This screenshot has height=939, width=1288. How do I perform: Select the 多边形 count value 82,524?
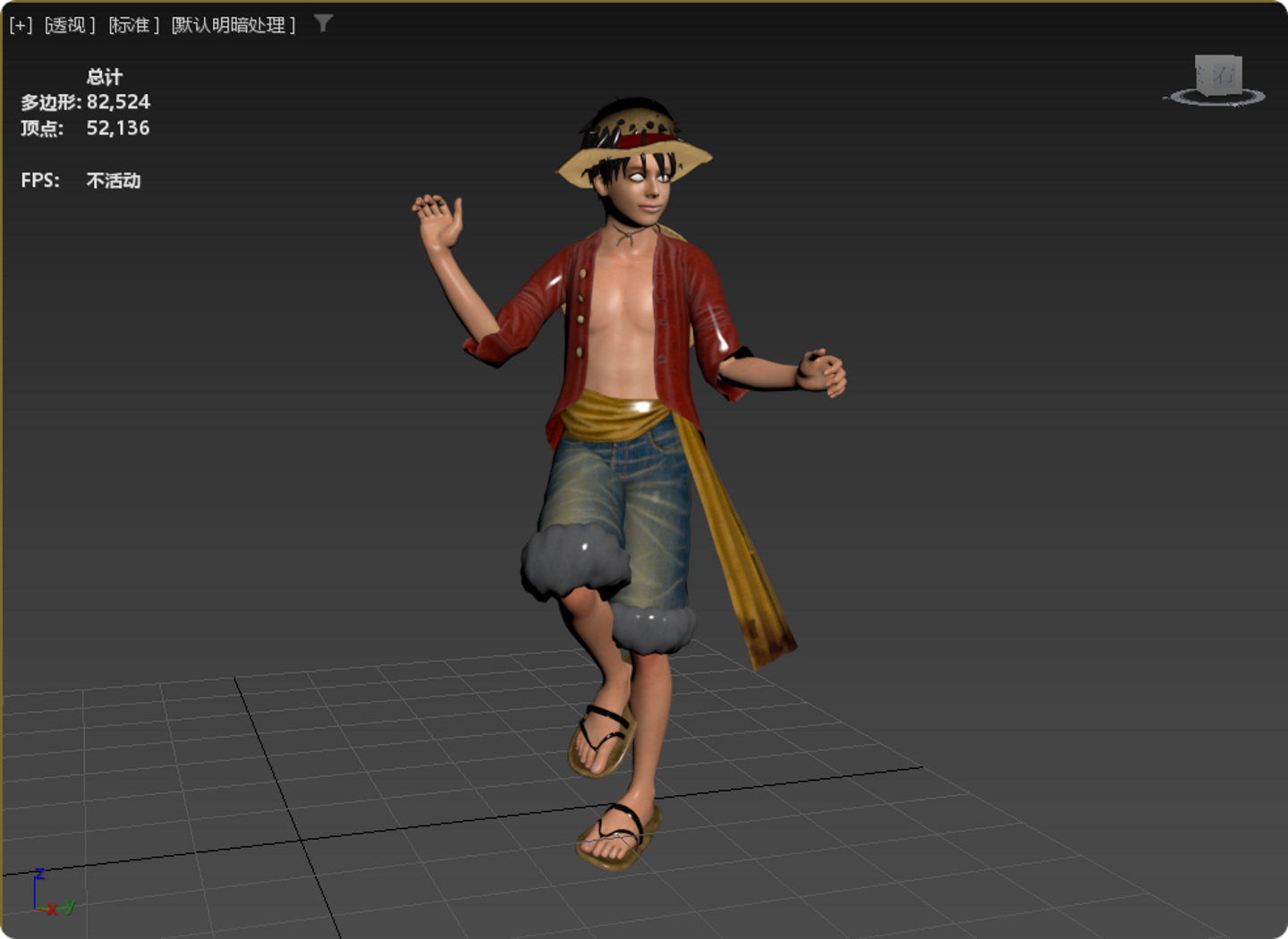[x=118, y=102]
